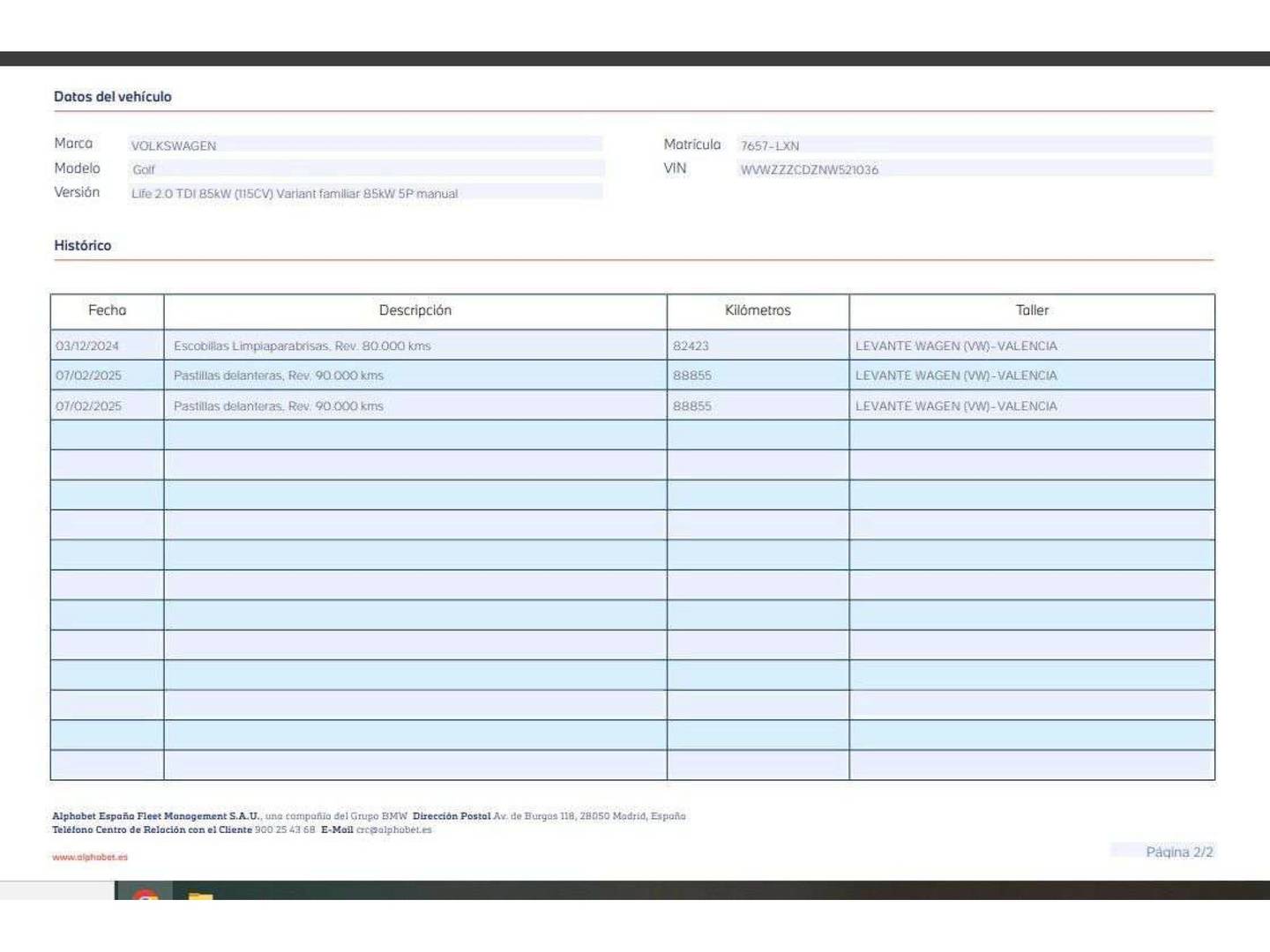Click the Marca label
1270x952 pixels.
[x=73, y=144]
